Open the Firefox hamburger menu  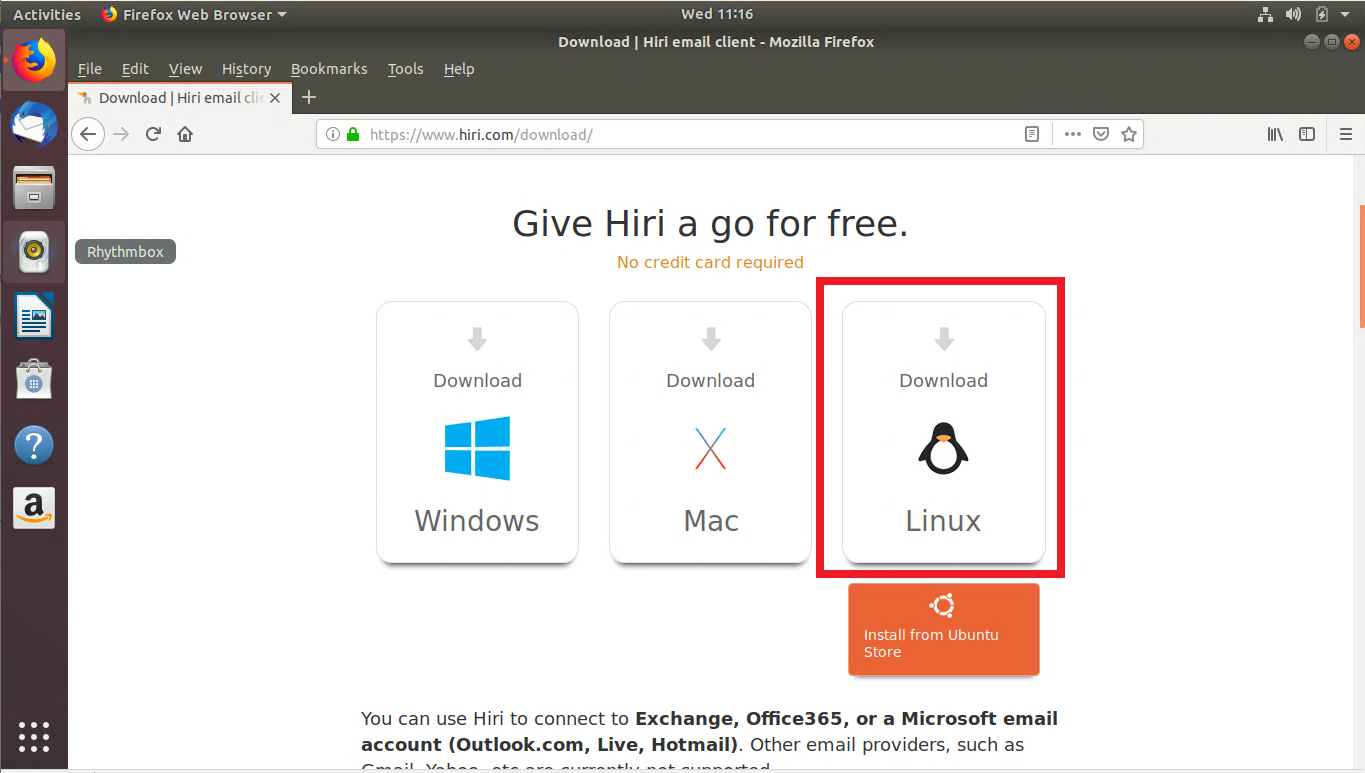click(1346, 134)
